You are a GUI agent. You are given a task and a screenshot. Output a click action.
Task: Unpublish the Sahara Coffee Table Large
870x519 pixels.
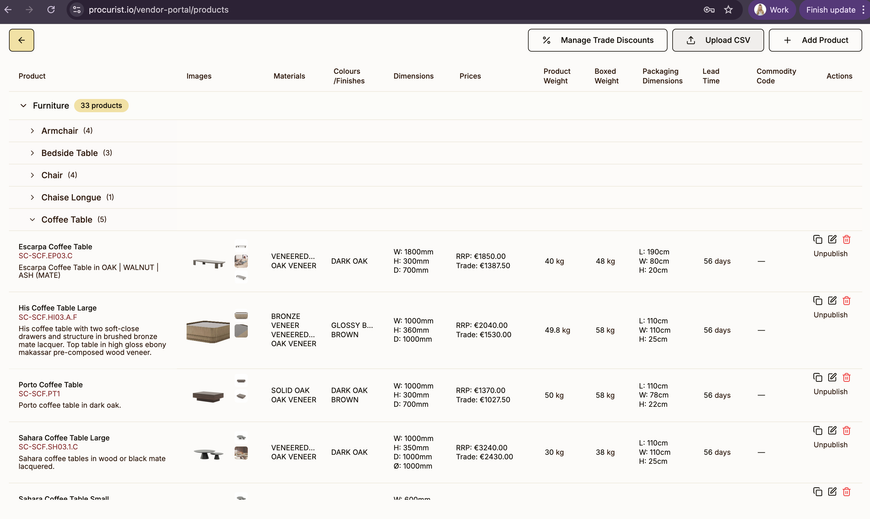click(830, 445)
